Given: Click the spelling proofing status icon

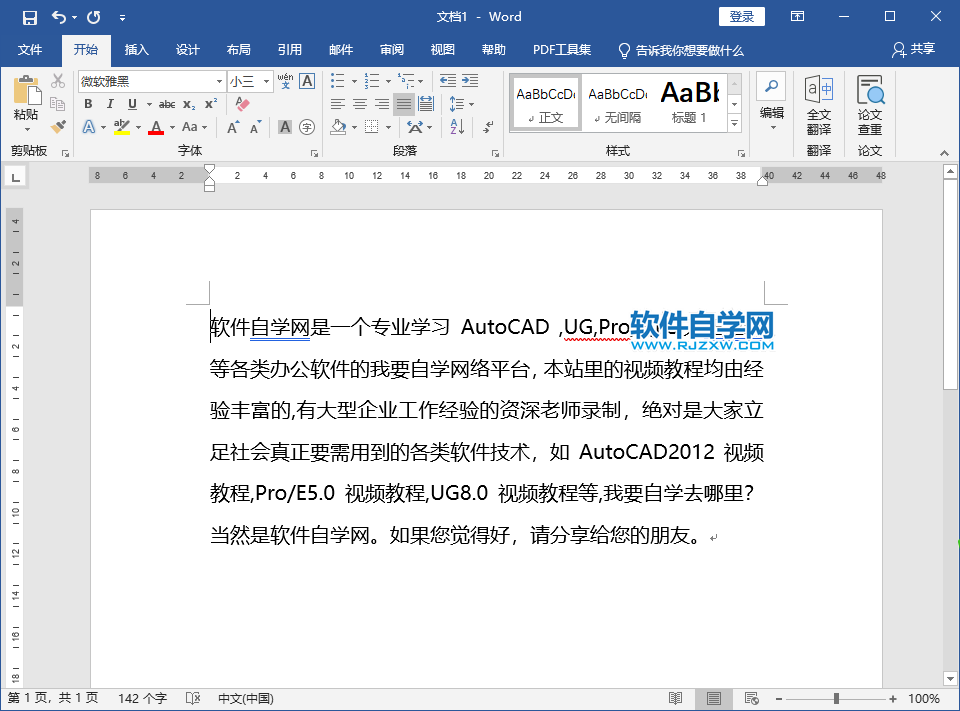Looking at the screenshot, I should [193, 698].
